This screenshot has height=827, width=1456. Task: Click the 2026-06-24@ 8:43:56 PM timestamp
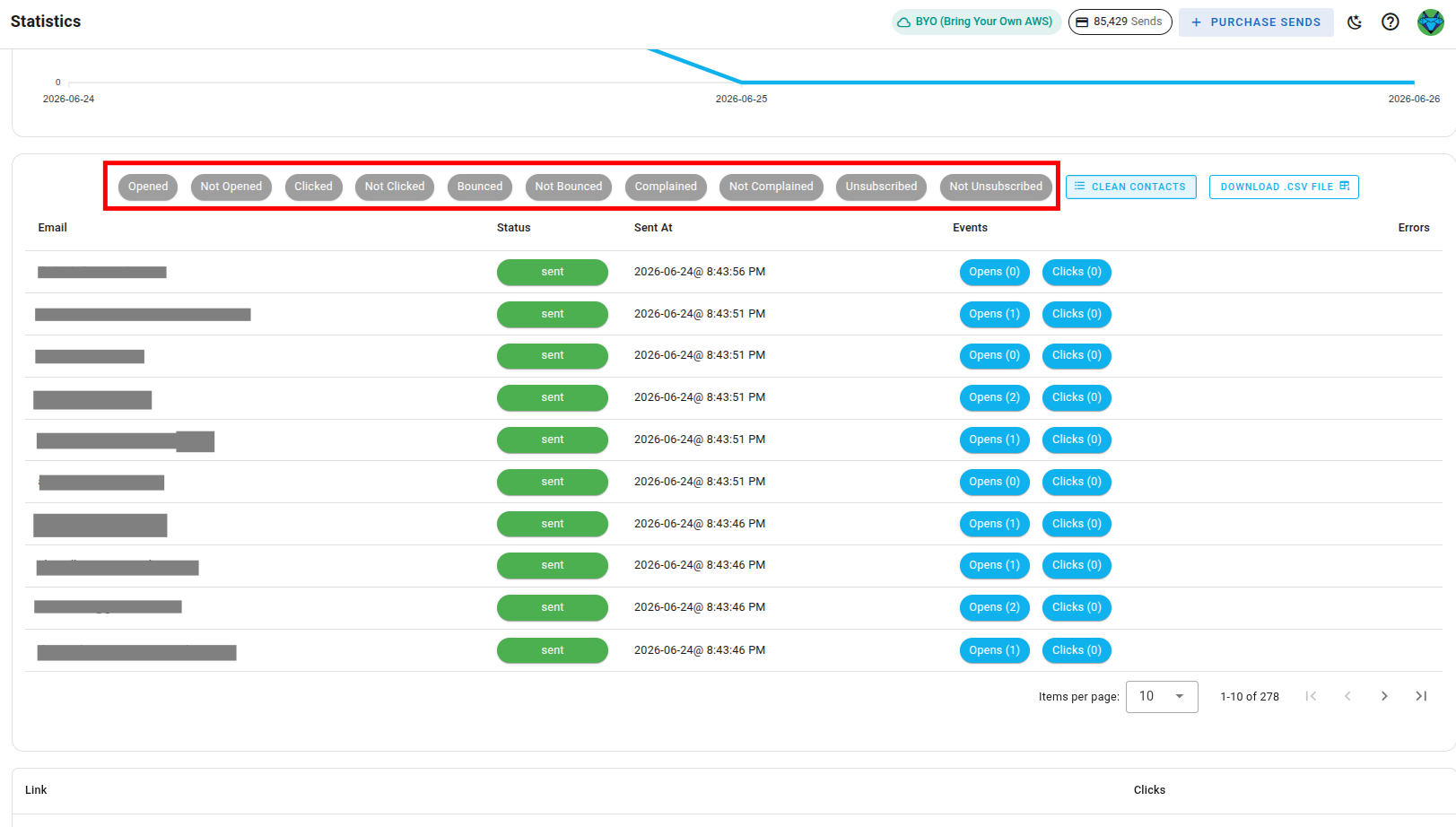[700, 272]
